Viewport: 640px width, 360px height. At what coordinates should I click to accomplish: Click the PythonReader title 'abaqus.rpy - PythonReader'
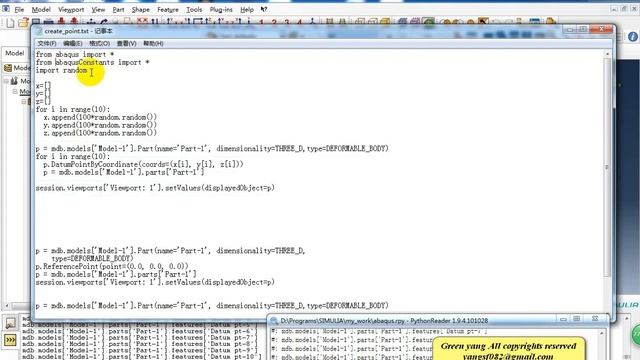[x=384, y=321]
